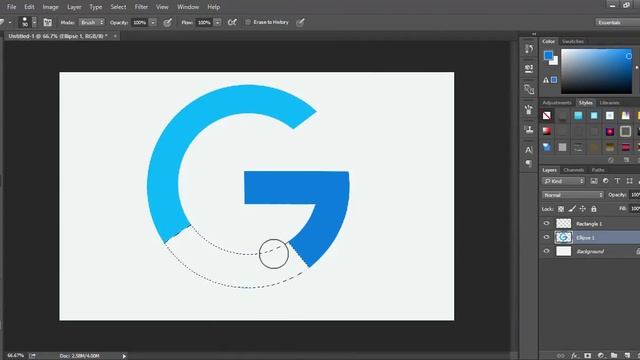This screenshot has height=360, width=640.
Task: Click adjustment layer filter icon in Layers panel
Action: click(x=606, y=181)
